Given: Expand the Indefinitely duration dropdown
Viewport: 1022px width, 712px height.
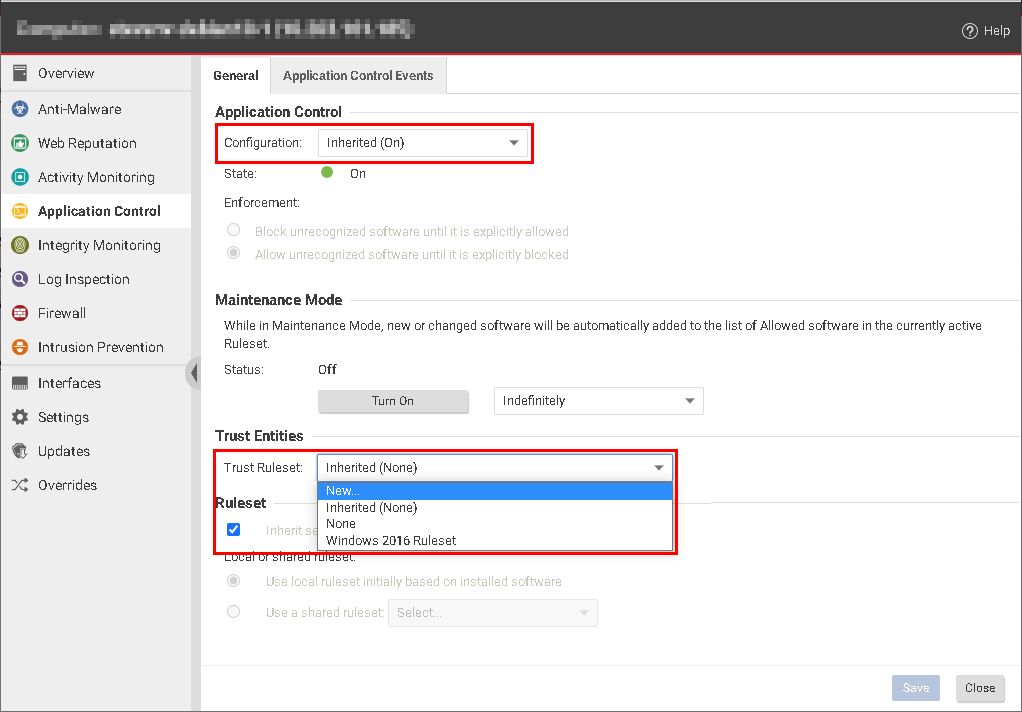Looking at the screenshot, I should tap(598, 400).
